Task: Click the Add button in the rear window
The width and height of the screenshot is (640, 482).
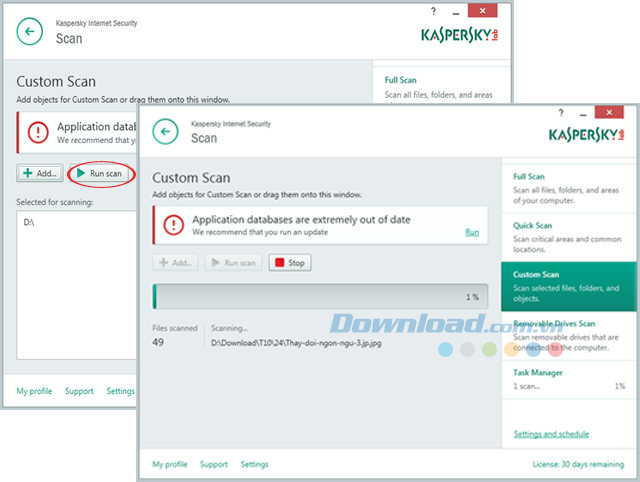Action: click(40, 173)
